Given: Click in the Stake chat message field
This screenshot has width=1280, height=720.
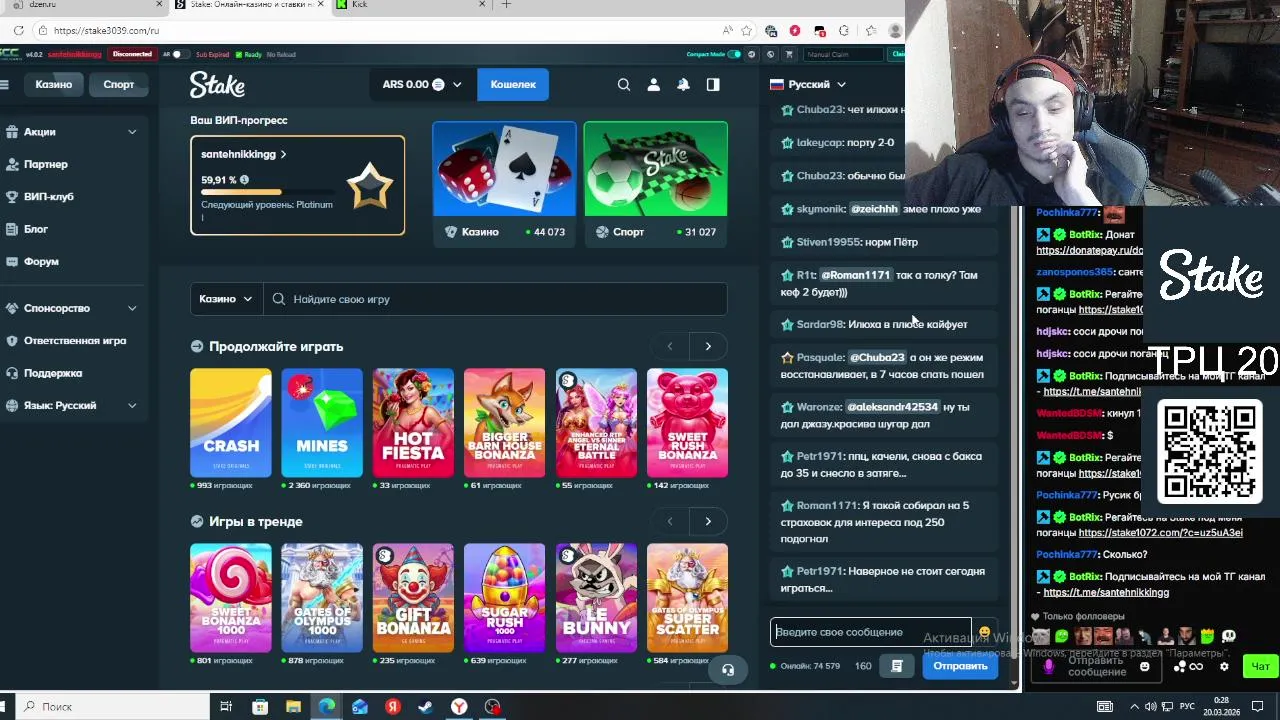Looking at the screenshot, I should (870, 632).
